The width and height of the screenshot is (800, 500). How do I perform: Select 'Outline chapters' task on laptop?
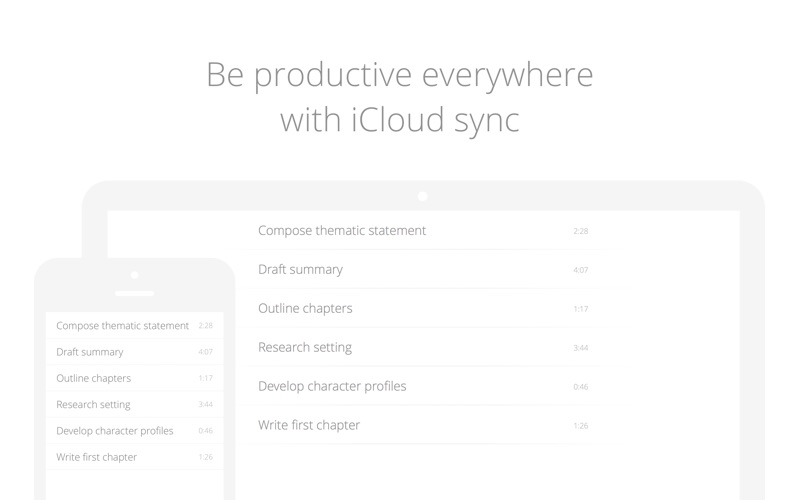[x=305, y=308]
